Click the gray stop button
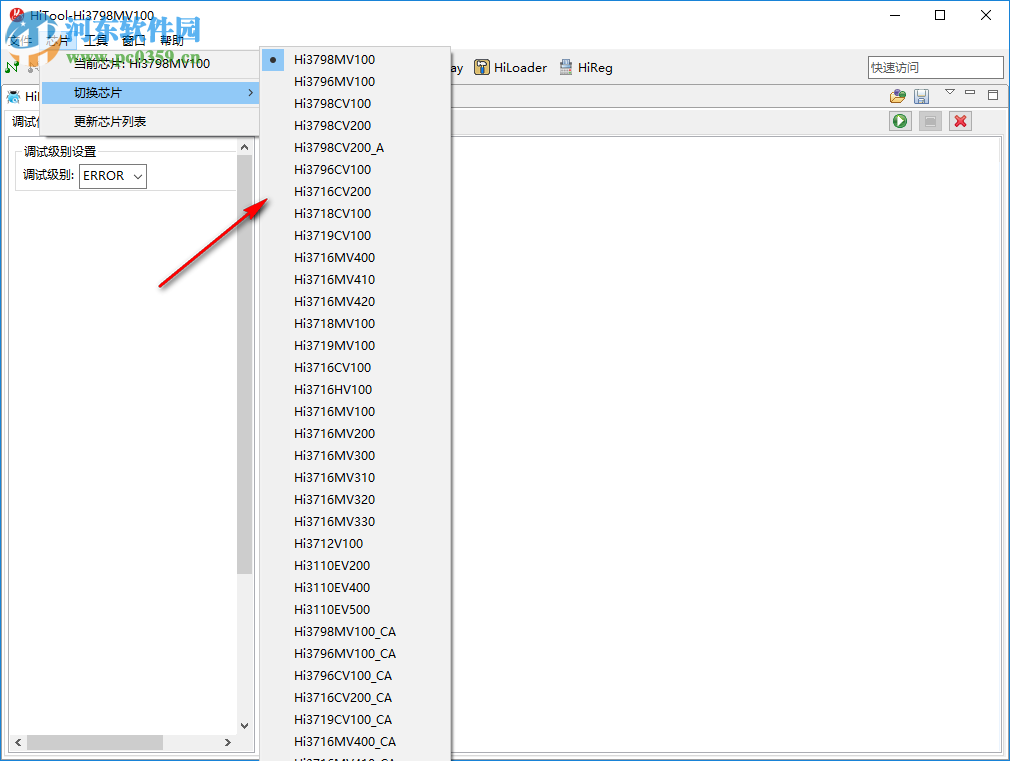 pyautogui.click(x=930, y=121)
